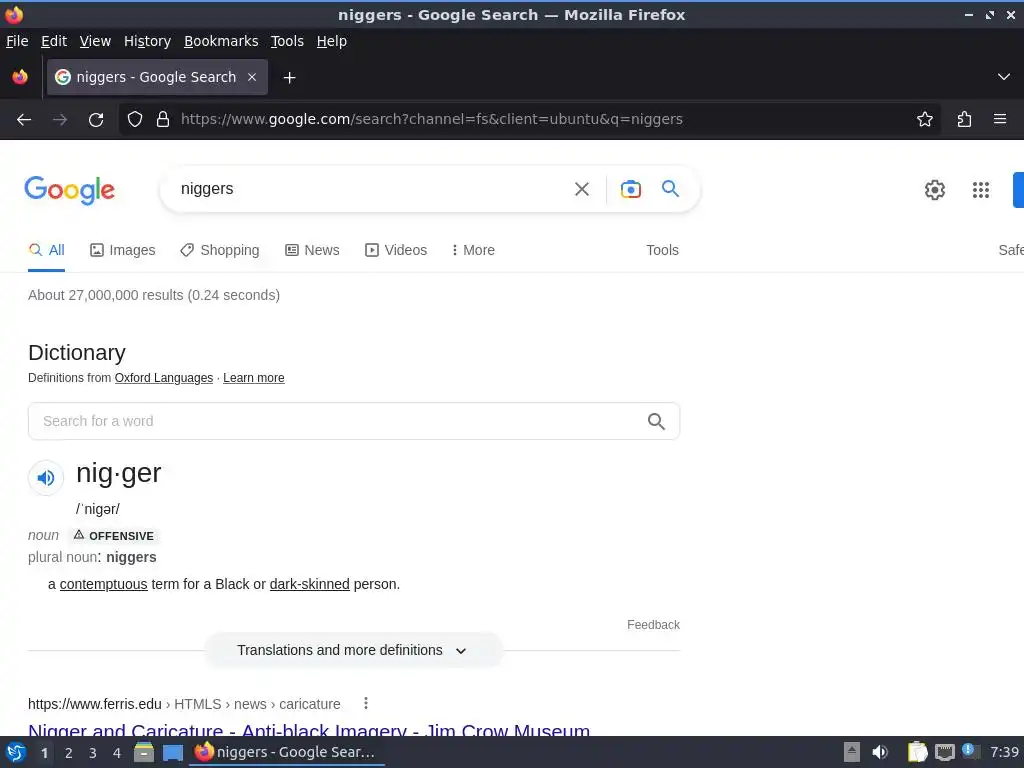
Task: Open the file manager from taskbar
Action: [x=144, y=752]
